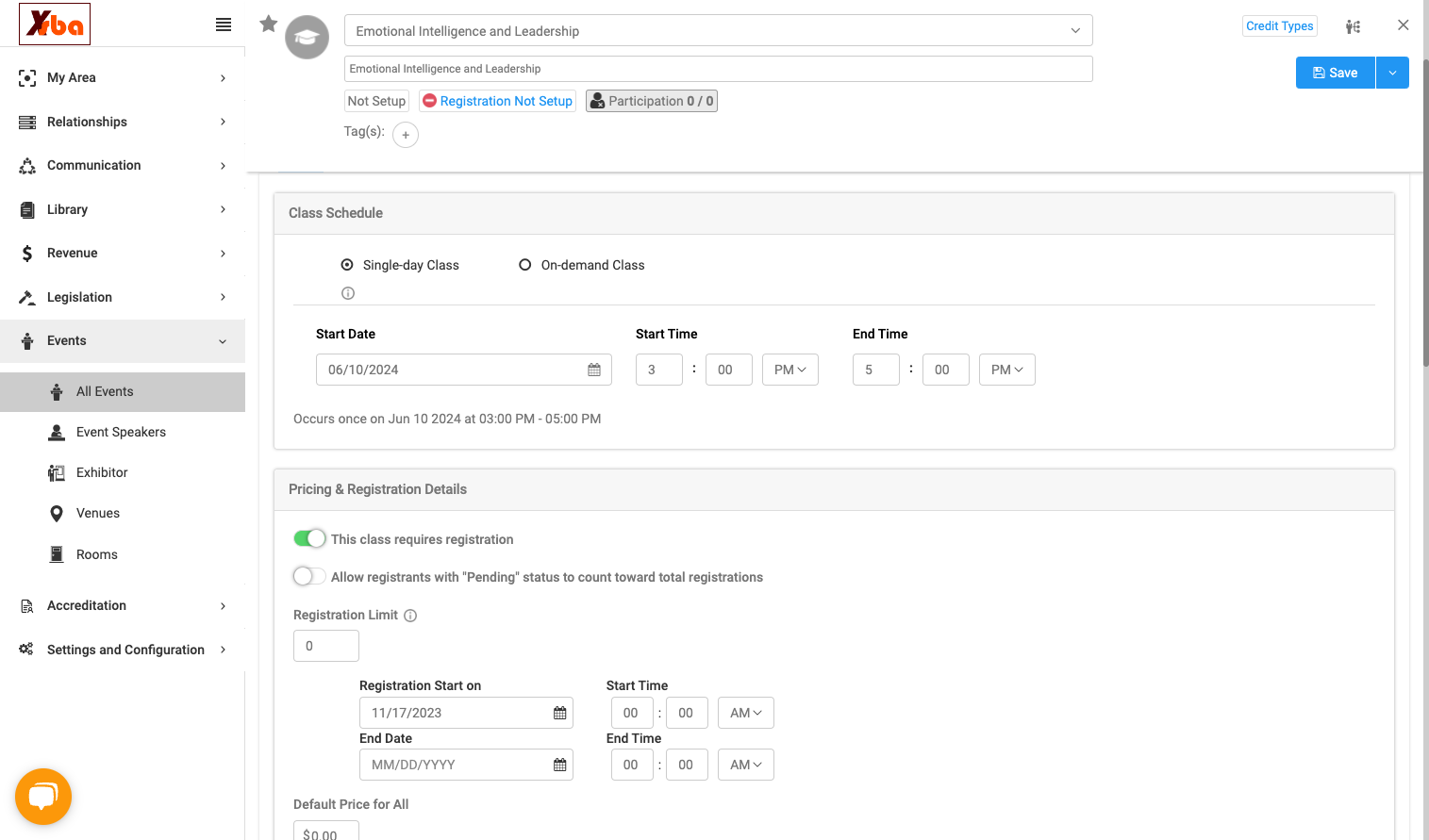Screen dimensions: 1429x840
Task: Click the Participation 0 / 0 button
Action: point(652,101)
